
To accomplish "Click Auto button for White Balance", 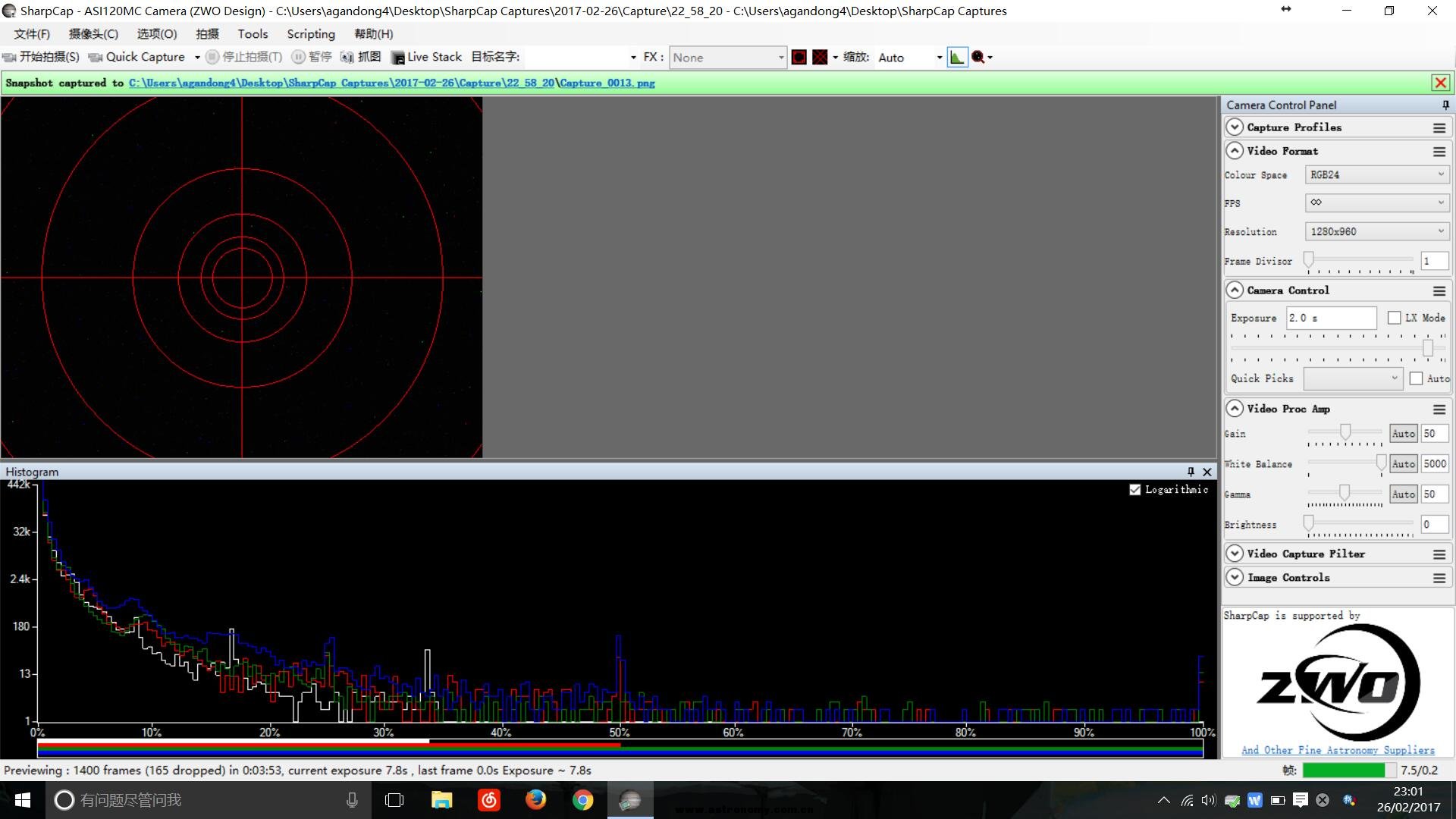I will tap(1403, 464).
